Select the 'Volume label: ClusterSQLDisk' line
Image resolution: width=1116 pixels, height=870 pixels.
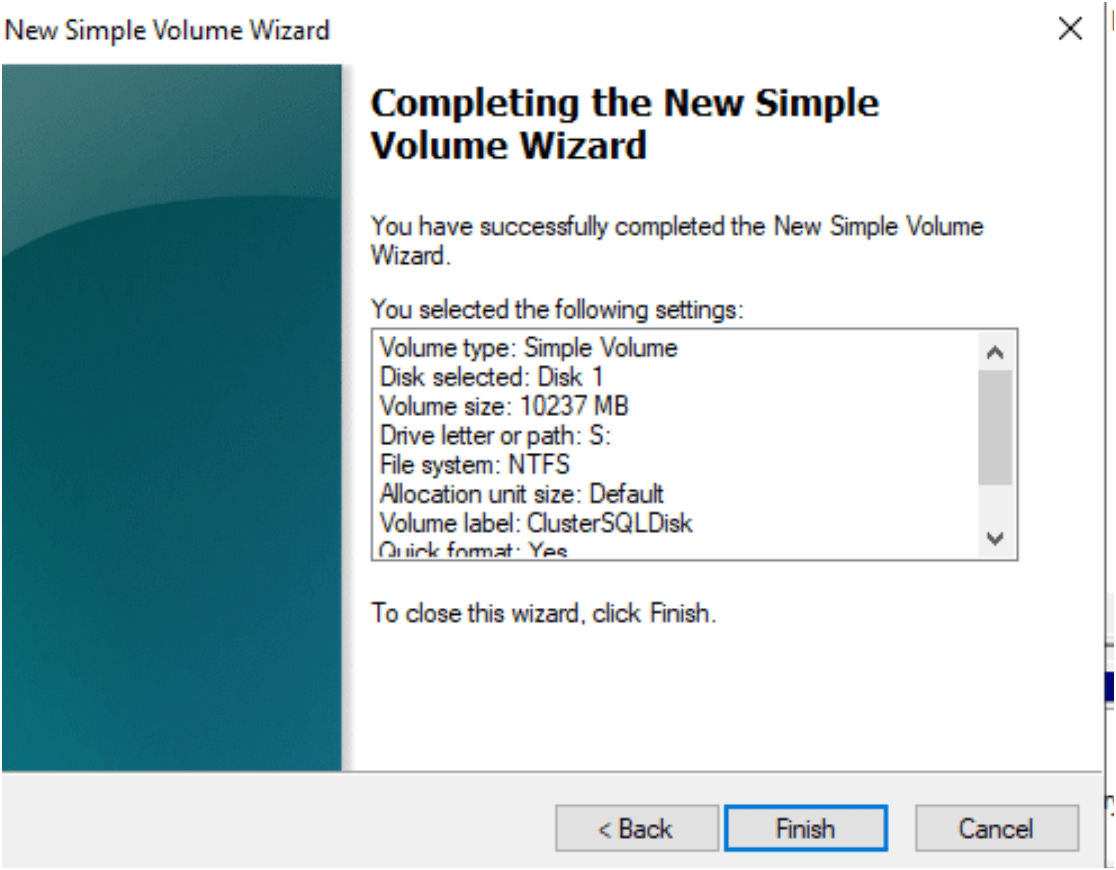click(536, 523)
